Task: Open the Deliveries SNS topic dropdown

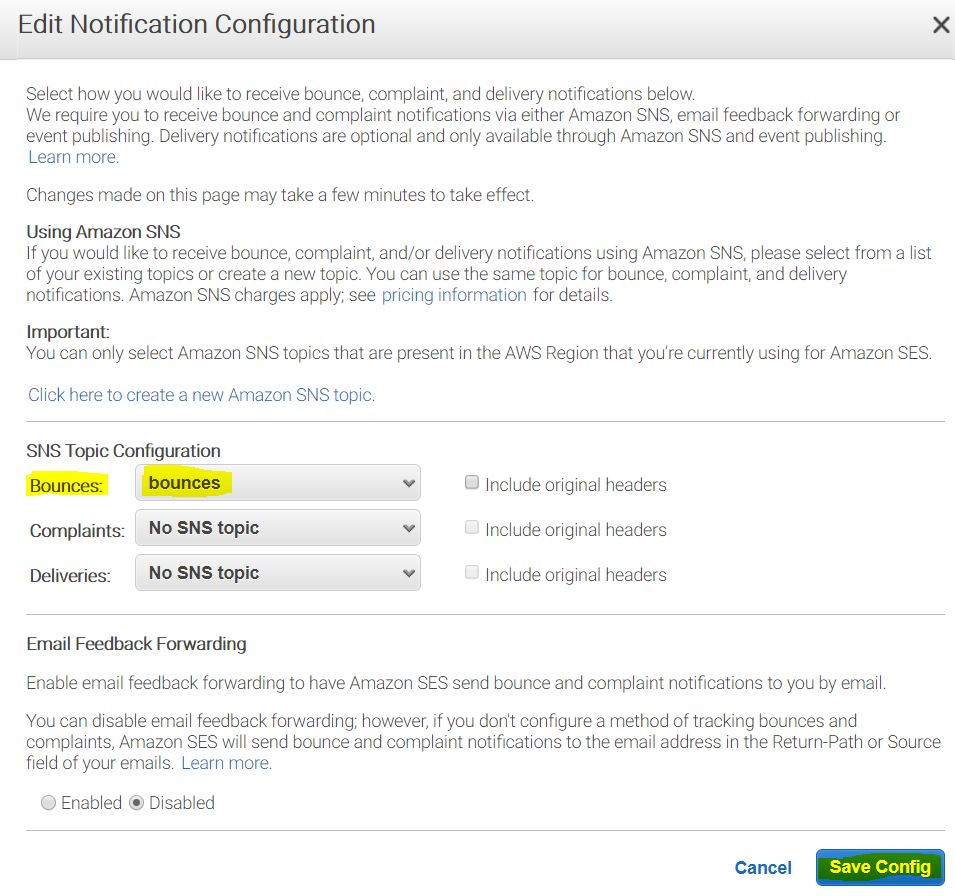Action: 278,573
